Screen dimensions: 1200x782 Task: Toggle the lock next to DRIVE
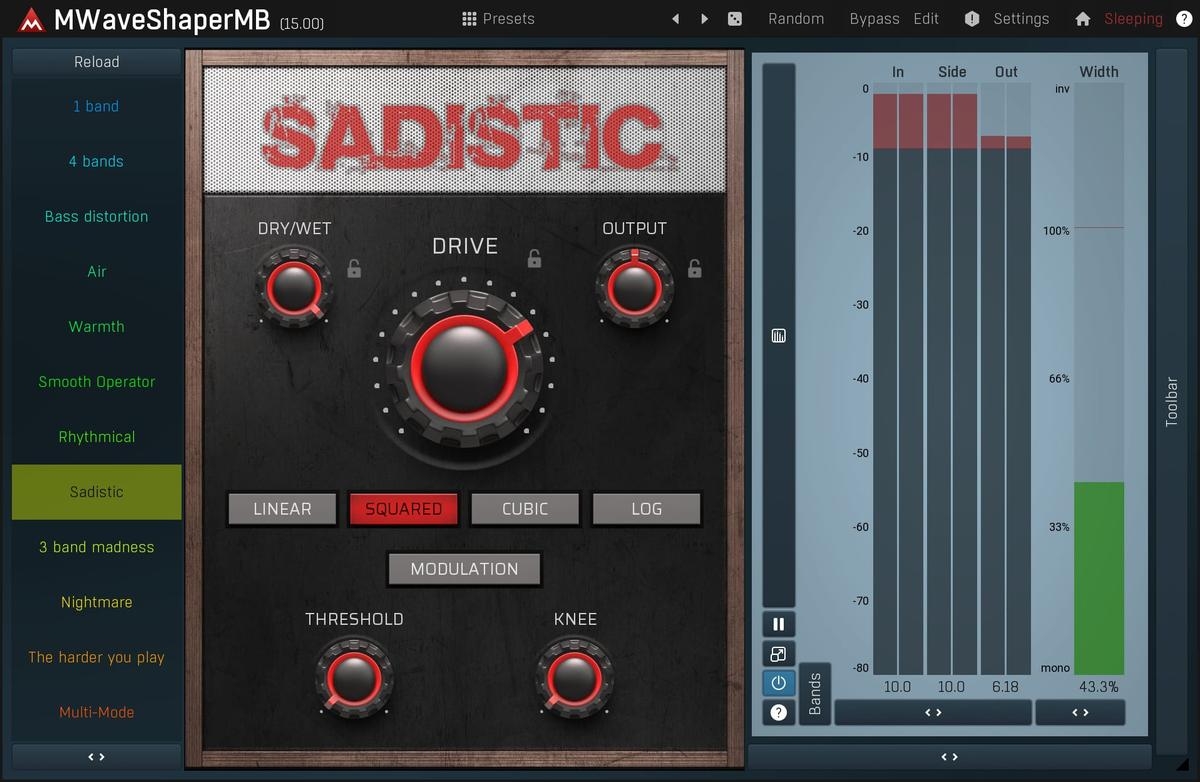coord(534,260)
